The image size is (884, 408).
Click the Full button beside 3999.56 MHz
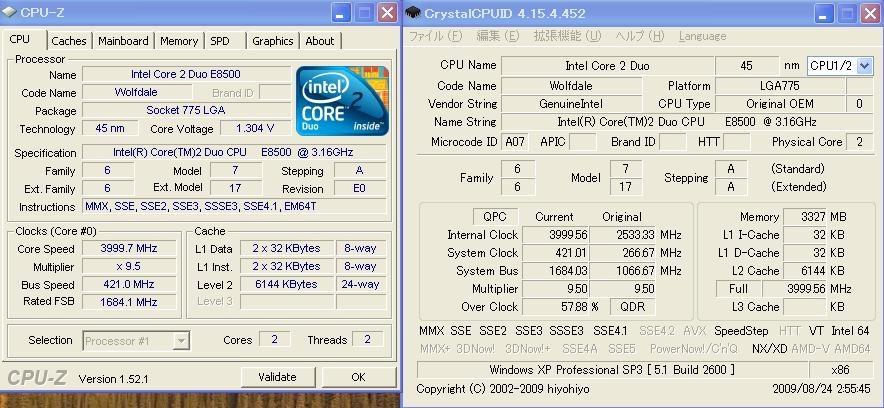point(738,289)
